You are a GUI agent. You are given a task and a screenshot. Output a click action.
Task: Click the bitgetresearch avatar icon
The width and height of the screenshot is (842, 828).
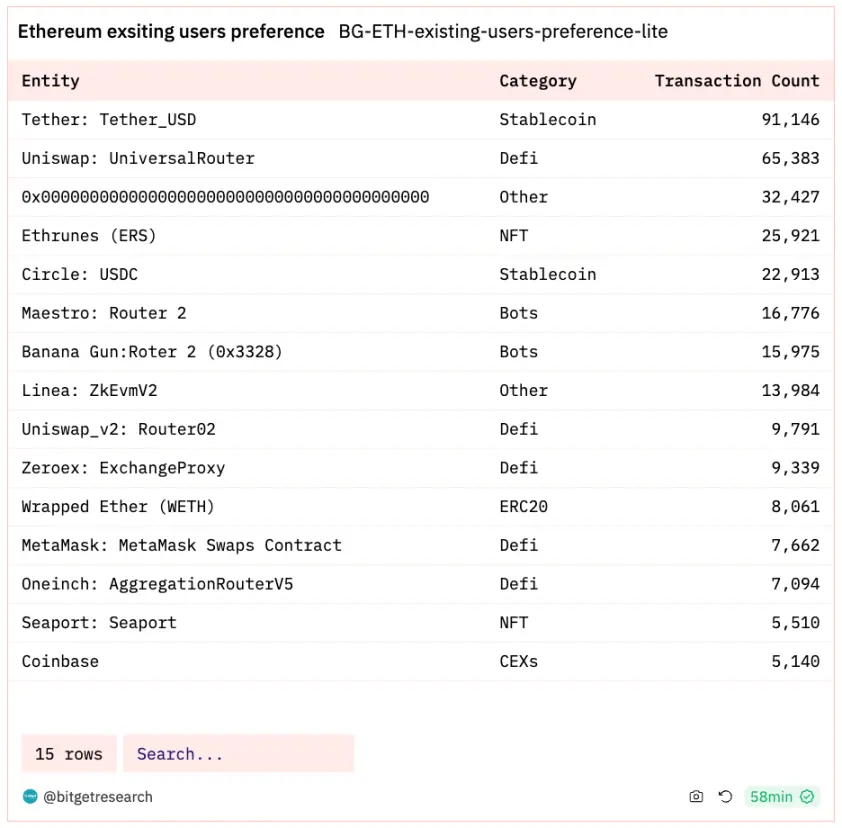pos(30,797)
